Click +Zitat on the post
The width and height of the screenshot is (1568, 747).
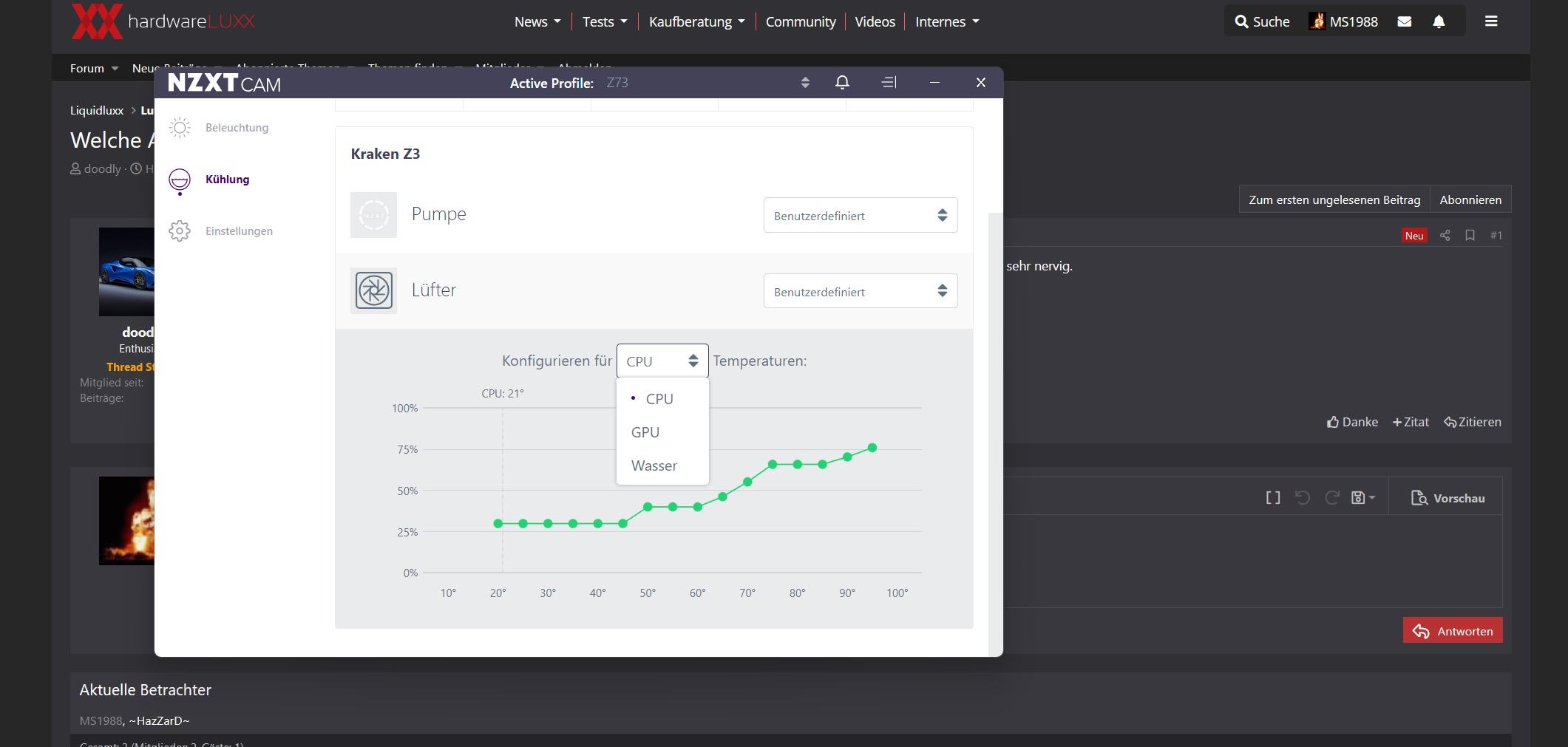click(1411, 422)
